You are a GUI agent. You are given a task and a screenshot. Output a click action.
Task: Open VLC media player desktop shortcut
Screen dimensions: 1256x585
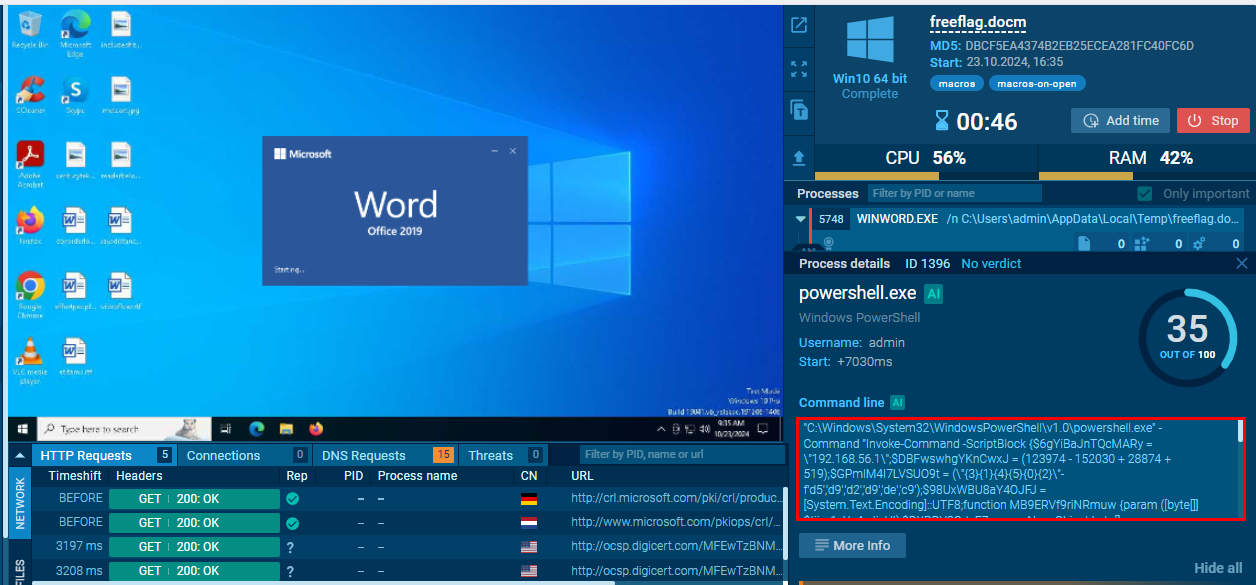[x=30, y=359]
